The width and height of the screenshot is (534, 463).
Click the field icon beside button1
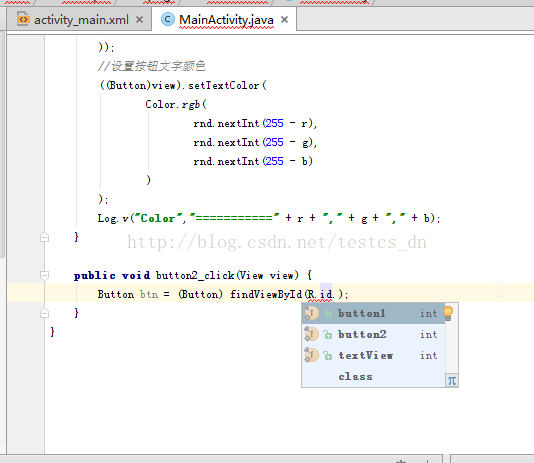(311, 313)
